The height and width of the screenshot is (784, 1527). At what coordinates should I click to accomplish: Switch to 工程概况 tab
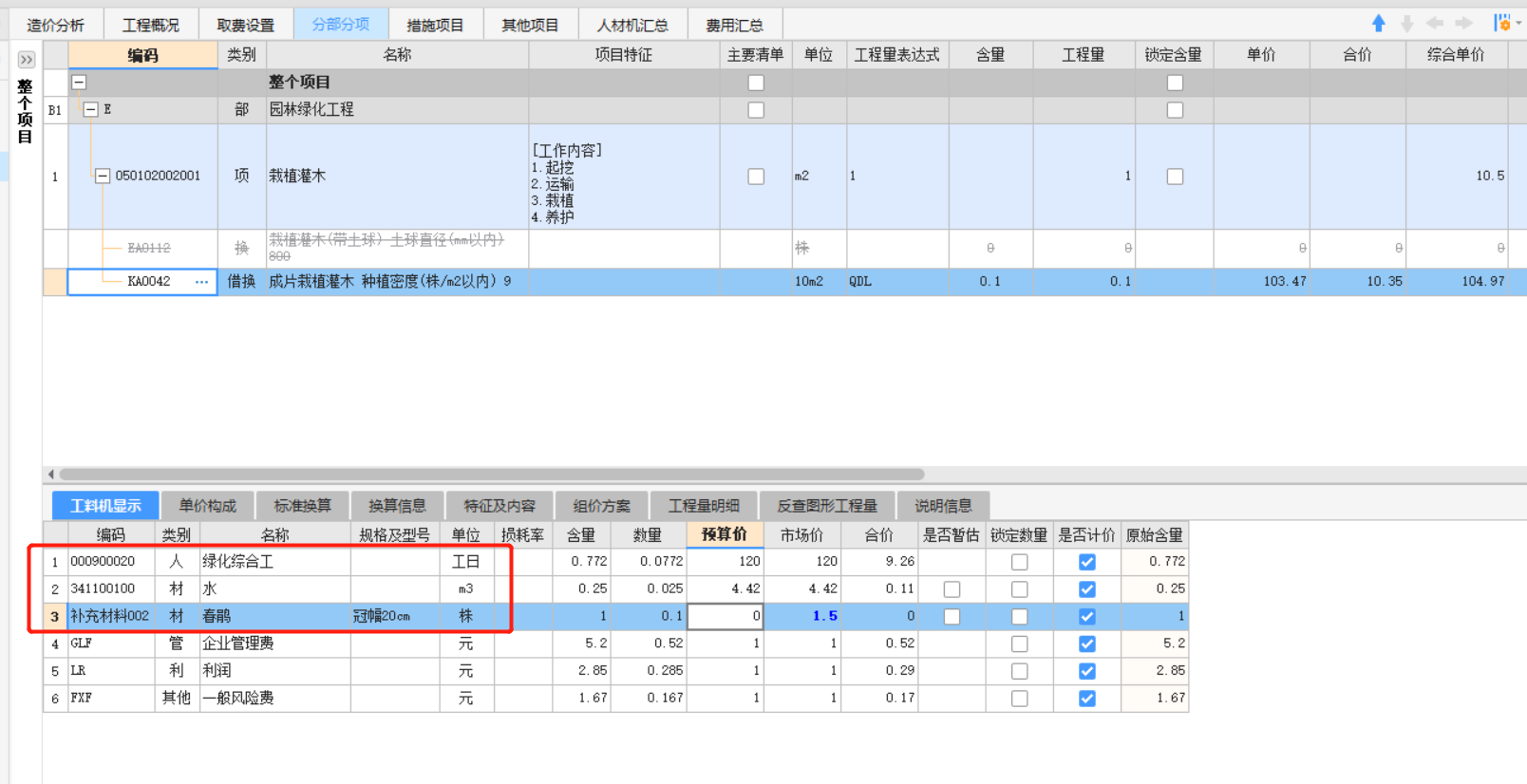point(150,25)
